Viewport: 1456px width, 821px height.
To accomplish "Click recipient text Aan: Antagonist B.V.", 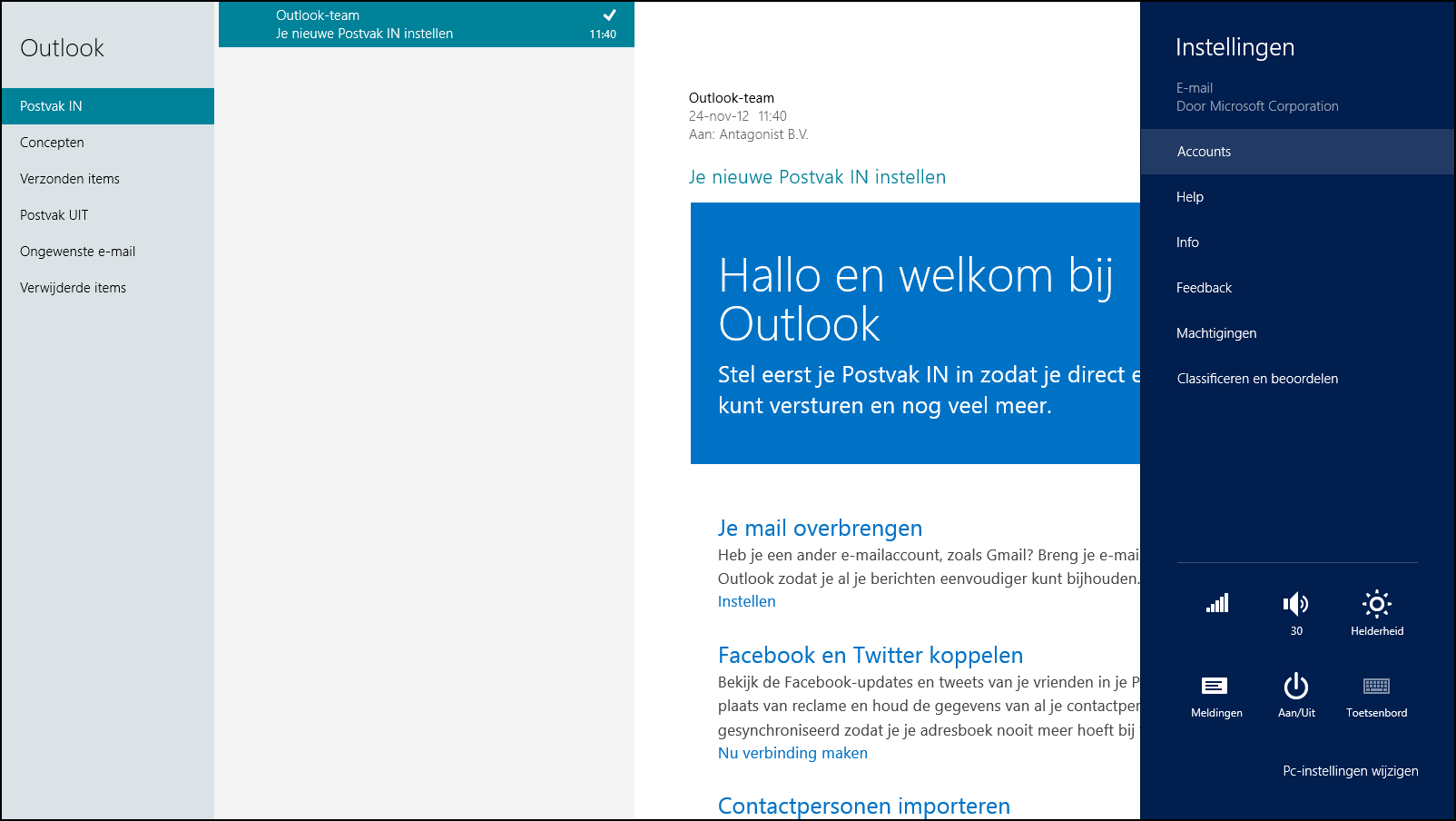I will coord(748,134).
